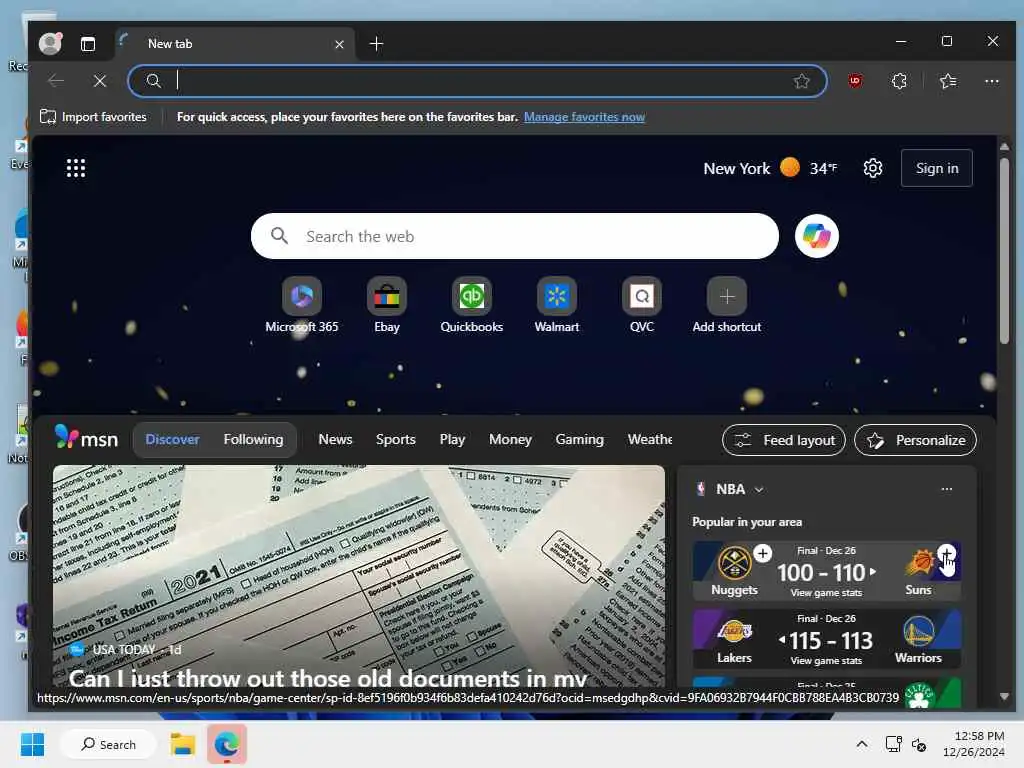The height and width of the screenshot is (768, 1024).
Task: Open the taskbar clock and date
Action: coord(974,744)
